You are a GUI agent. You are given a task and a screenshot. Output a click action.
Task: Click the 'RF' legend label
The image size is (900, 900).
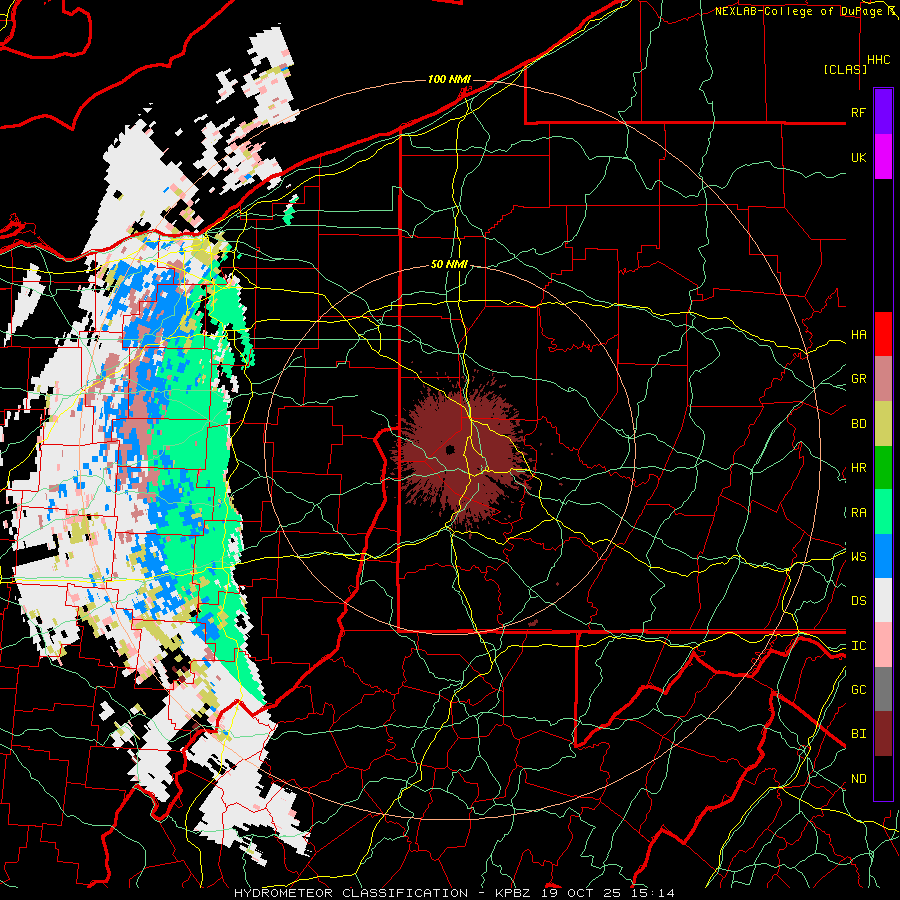[858, 112]
